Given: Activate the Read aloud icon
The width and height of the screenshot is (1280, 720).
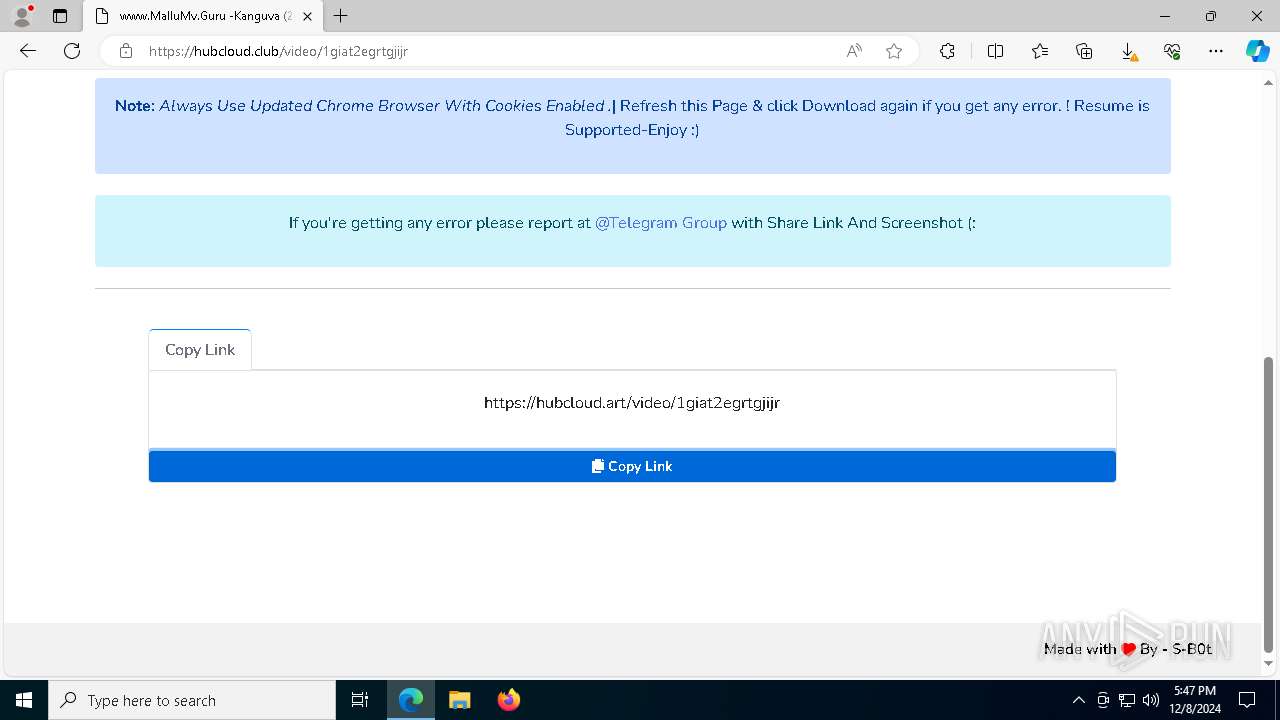Looking at the screenshot, I should pyautogui.click(x=854, y=51).
